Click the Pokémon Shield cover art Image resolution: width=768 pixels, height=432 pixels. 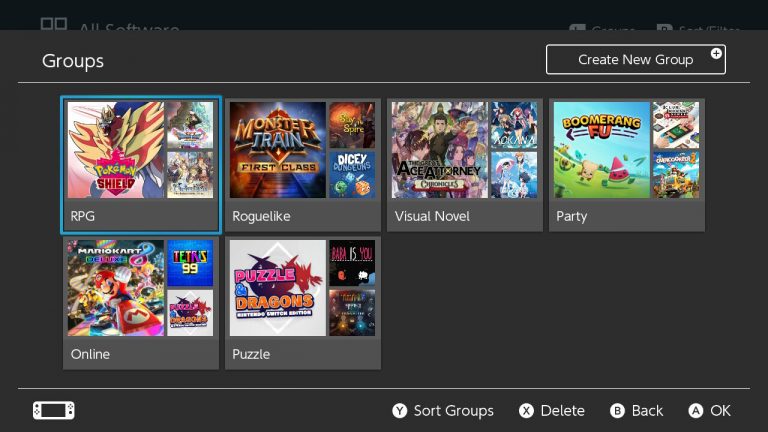[116, 150]
